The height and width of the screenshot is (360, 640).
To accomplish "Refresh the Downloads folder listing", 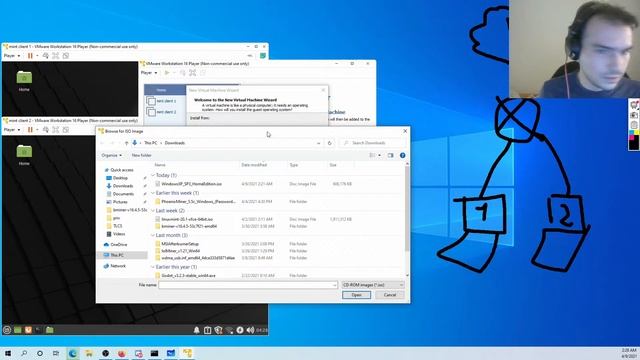I will point(329,143).
